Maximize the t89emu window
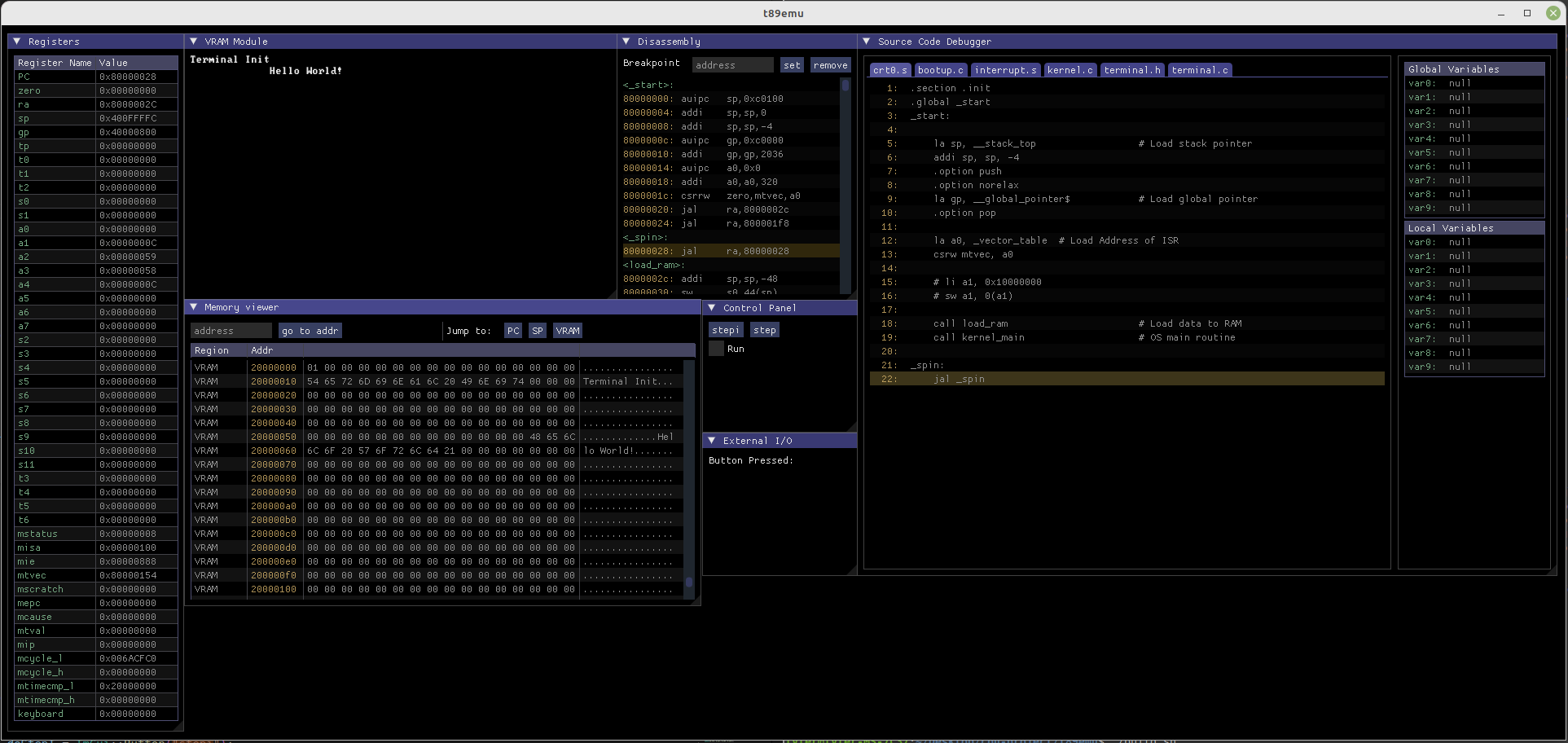The width and height of the screenshot is (1568, 743). pos(1527,13)
